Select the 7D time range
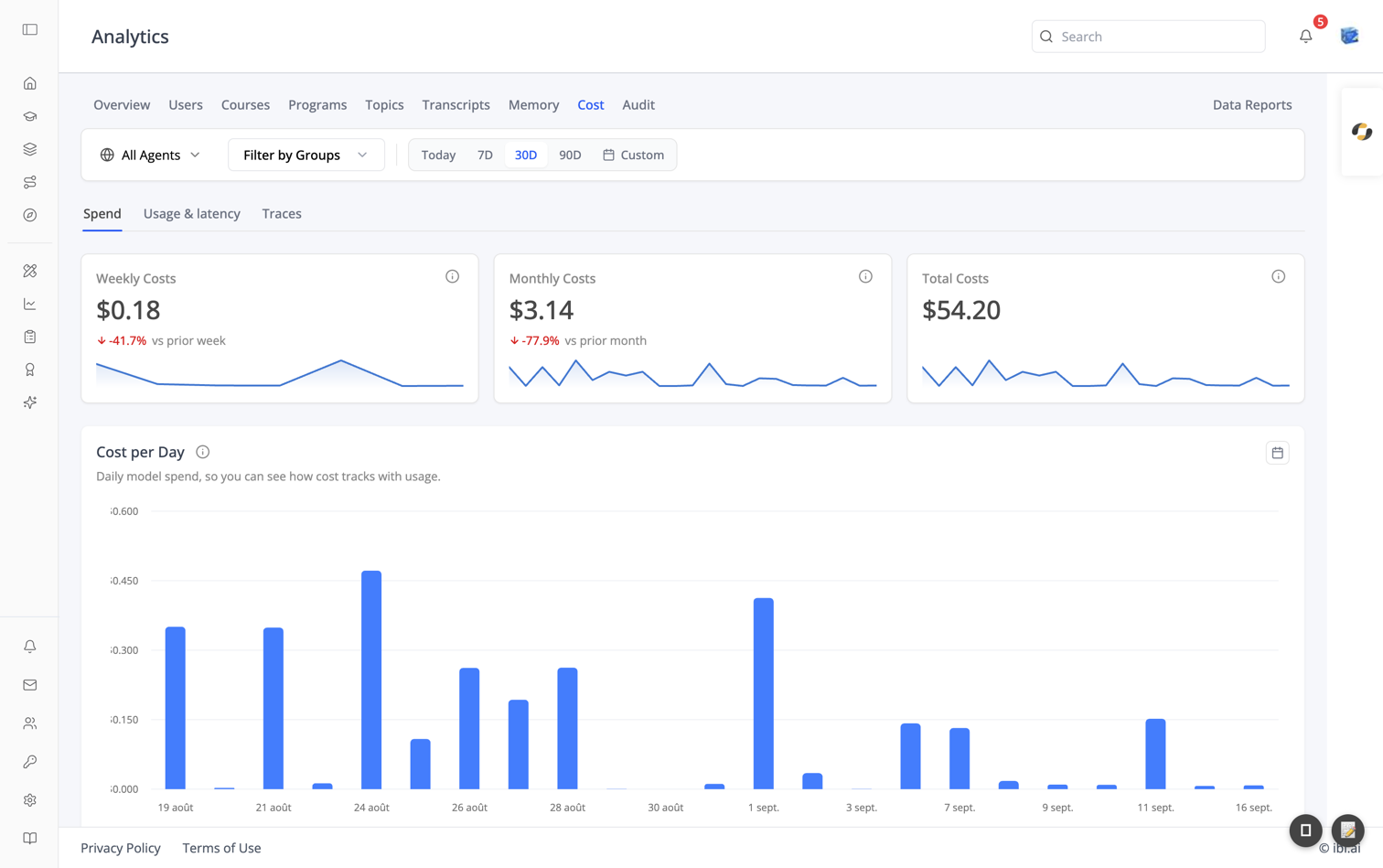 [x=485, y=155]
